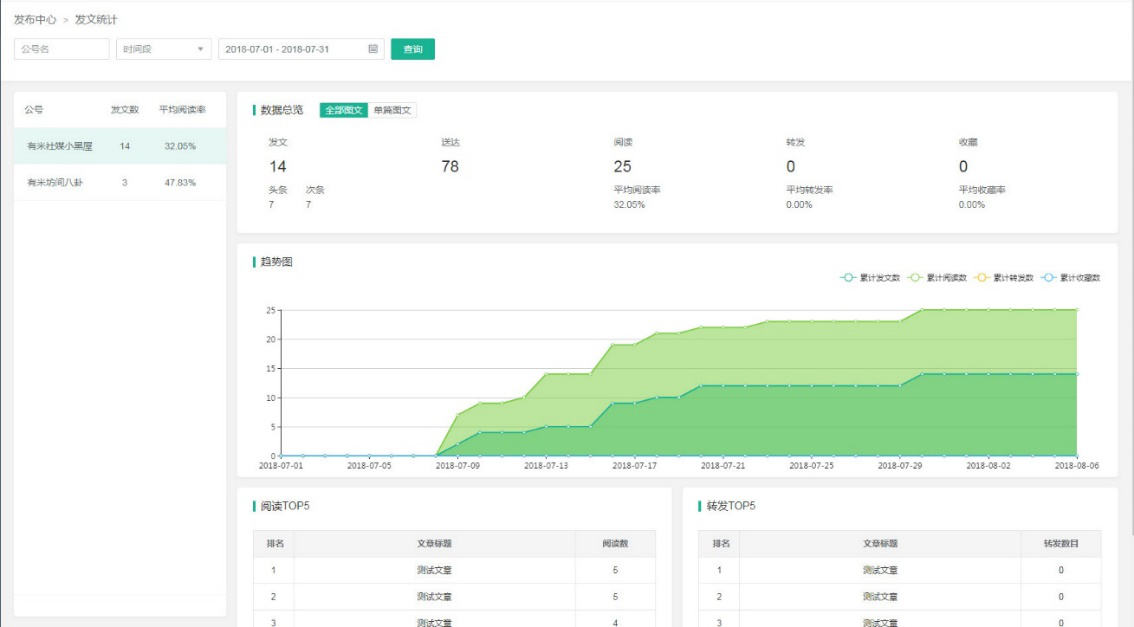Select the 有米坊间八卦 account row
The height and width of the screenshot is (627, 1134).
tap(54, 184)
